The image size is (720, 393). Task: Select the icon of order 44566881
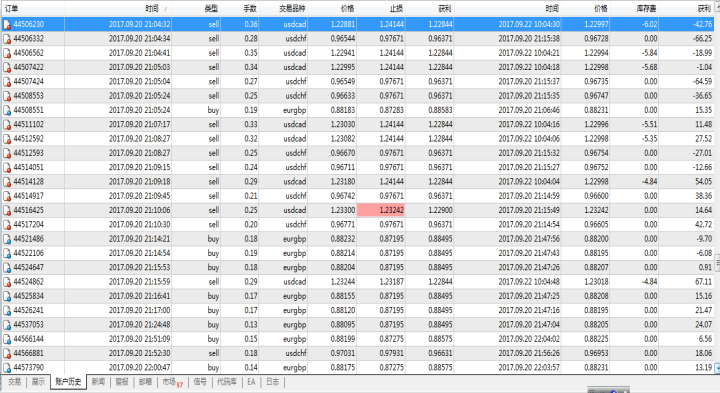(7, 353)
